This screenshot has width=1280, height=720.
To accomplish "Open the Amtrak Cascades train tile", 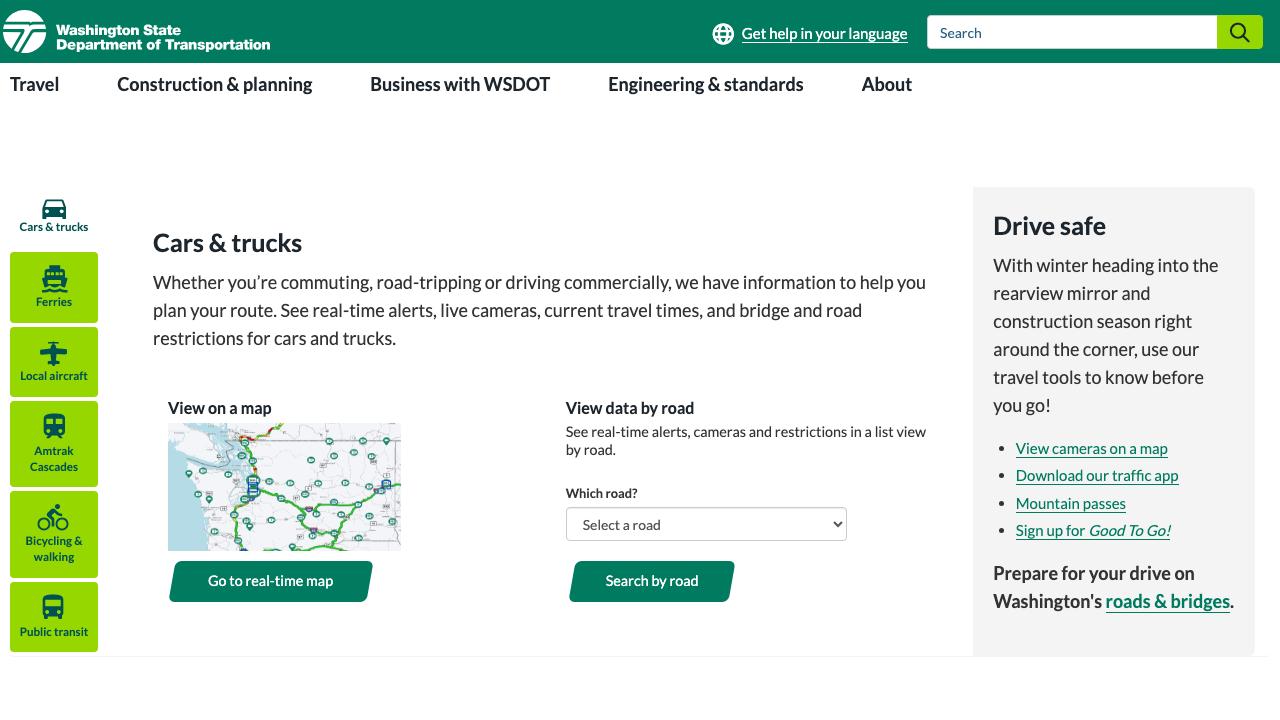I will click(x=54, y=443).
